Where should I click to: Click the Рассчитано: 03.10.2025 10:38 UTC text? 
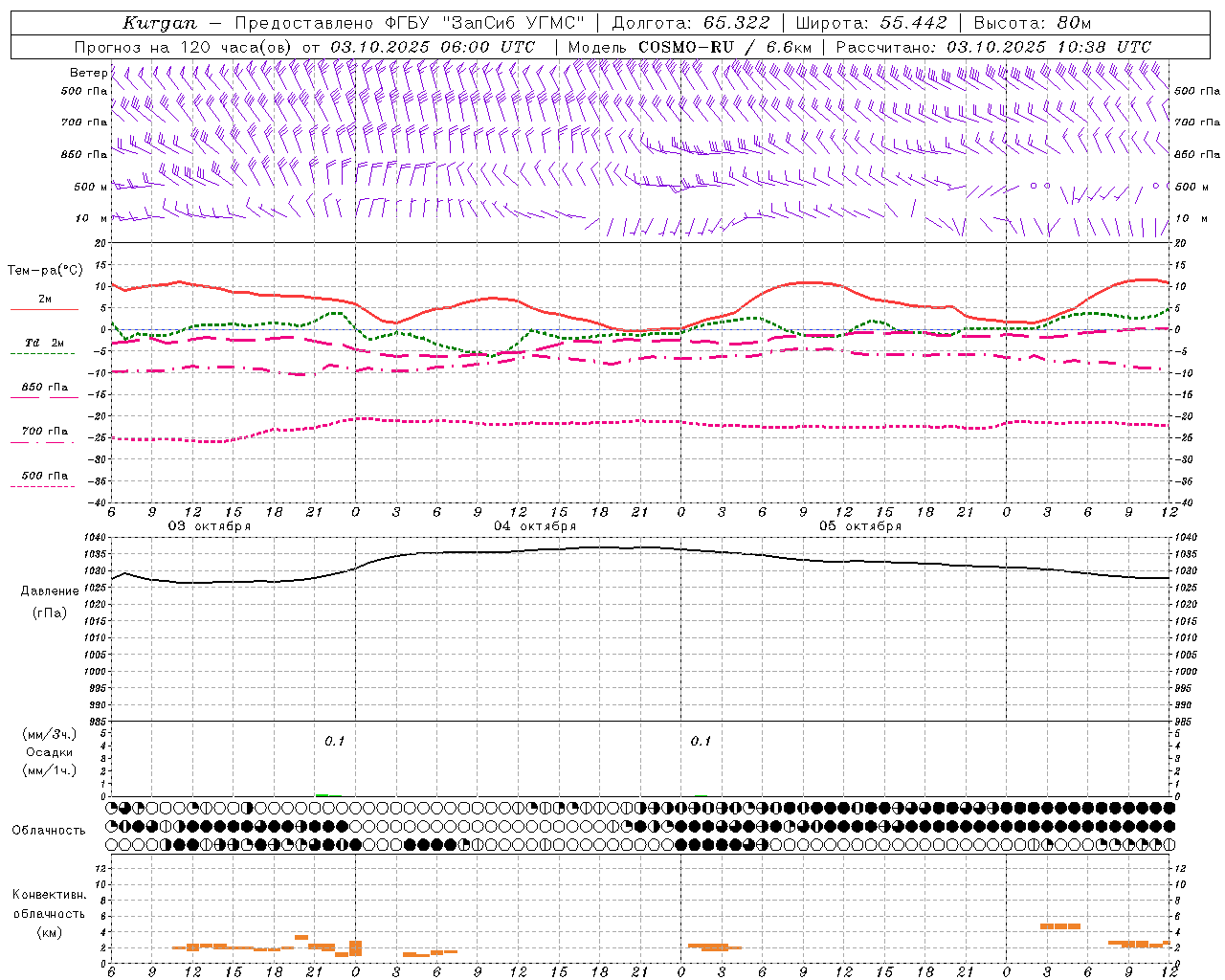[994, 47]
